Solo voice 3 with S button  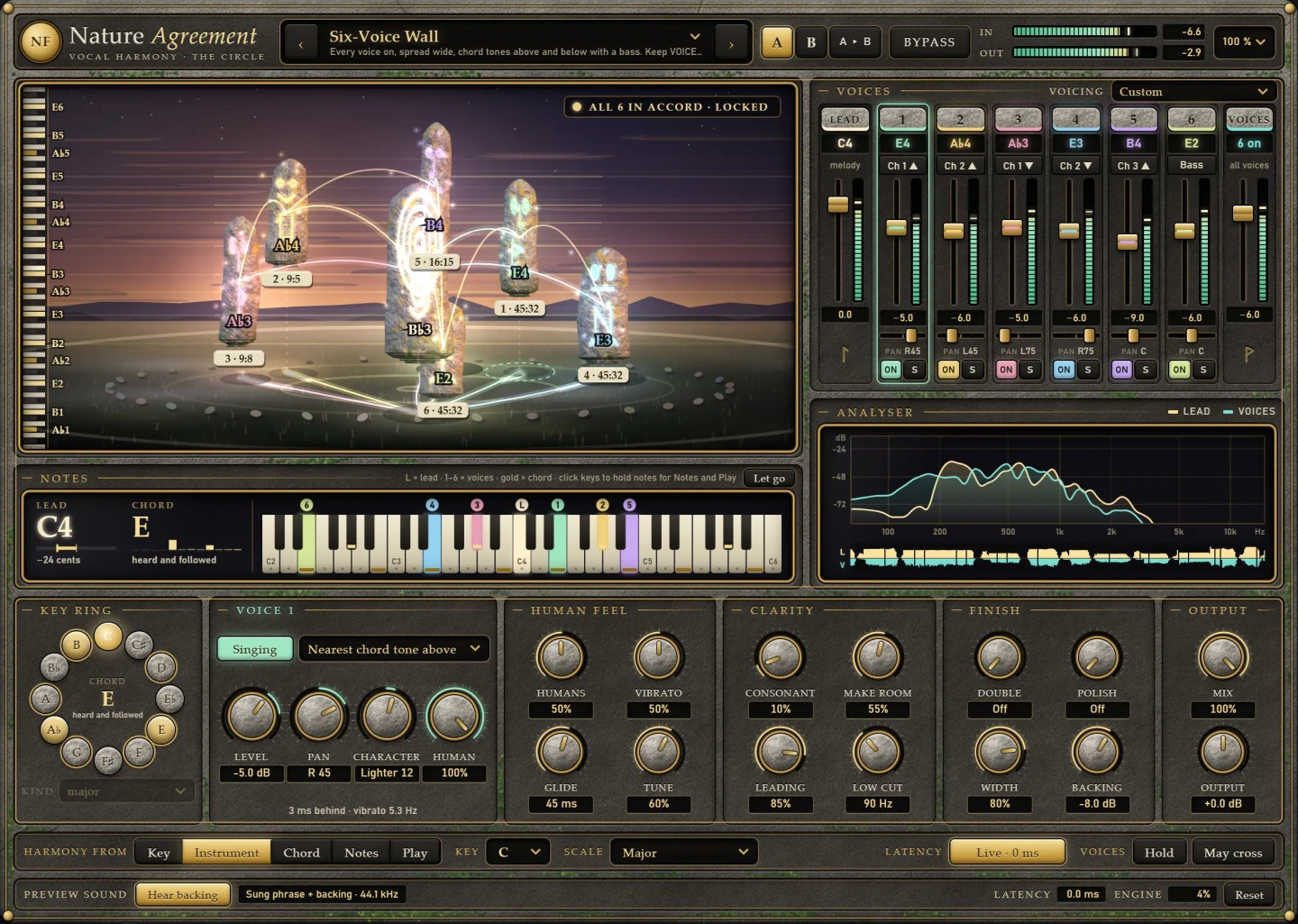1029,370
